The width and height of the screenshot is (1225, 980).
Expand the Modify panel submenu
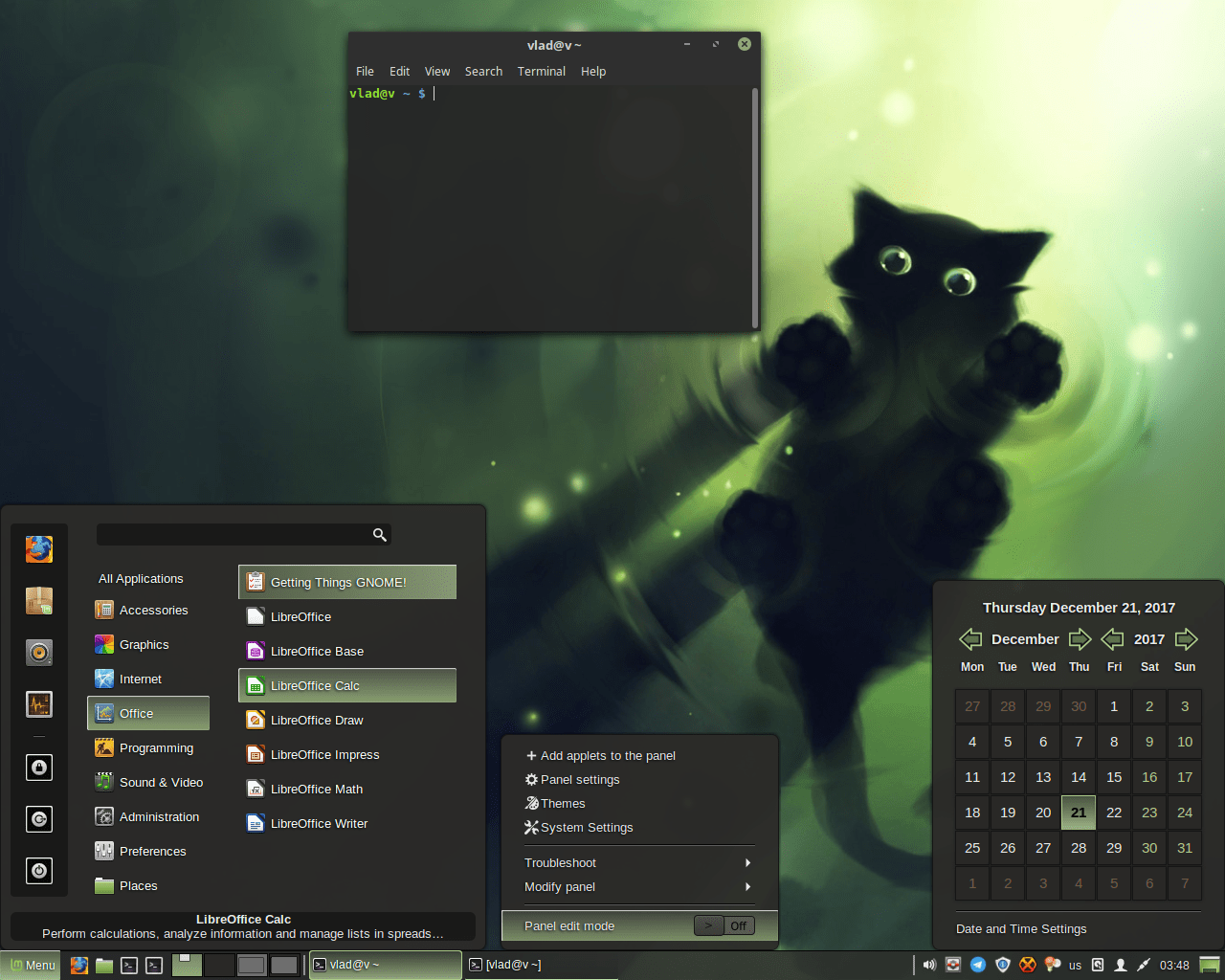pos(639,887)
